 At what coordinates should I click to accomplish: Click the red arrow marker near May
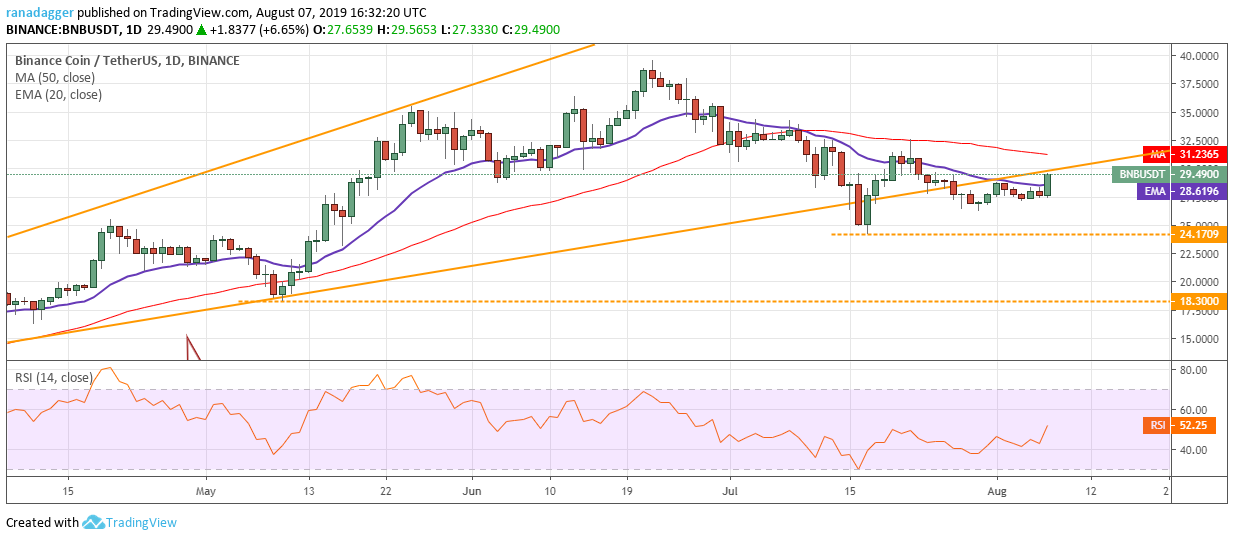point(193,348)
